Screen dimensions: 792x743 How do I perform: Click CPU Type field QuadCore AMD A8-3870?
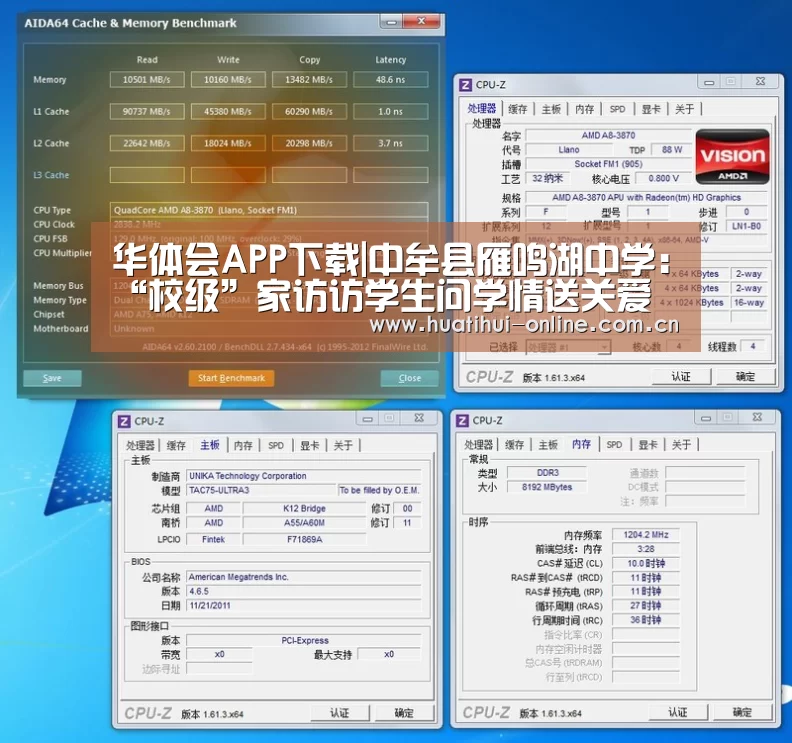[269, 210]
